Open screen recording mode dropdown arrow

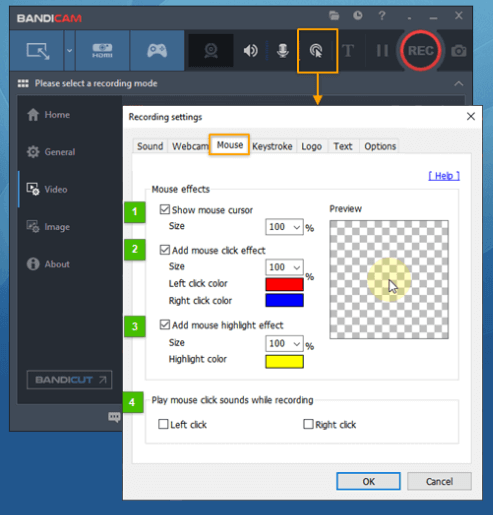(69, 51)
